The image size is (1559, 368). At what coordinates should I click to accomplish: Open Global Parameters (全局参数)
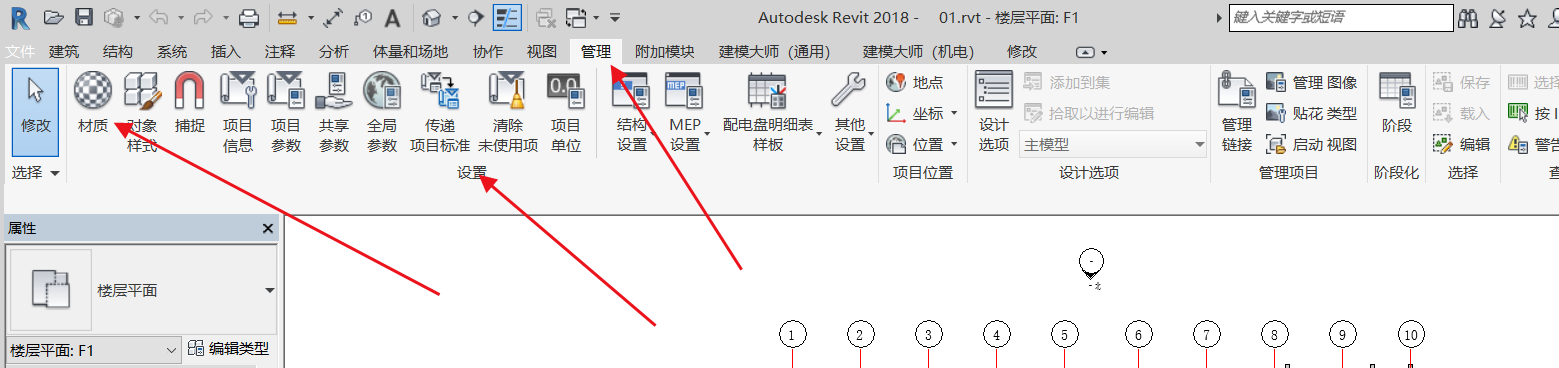(382, 112)
